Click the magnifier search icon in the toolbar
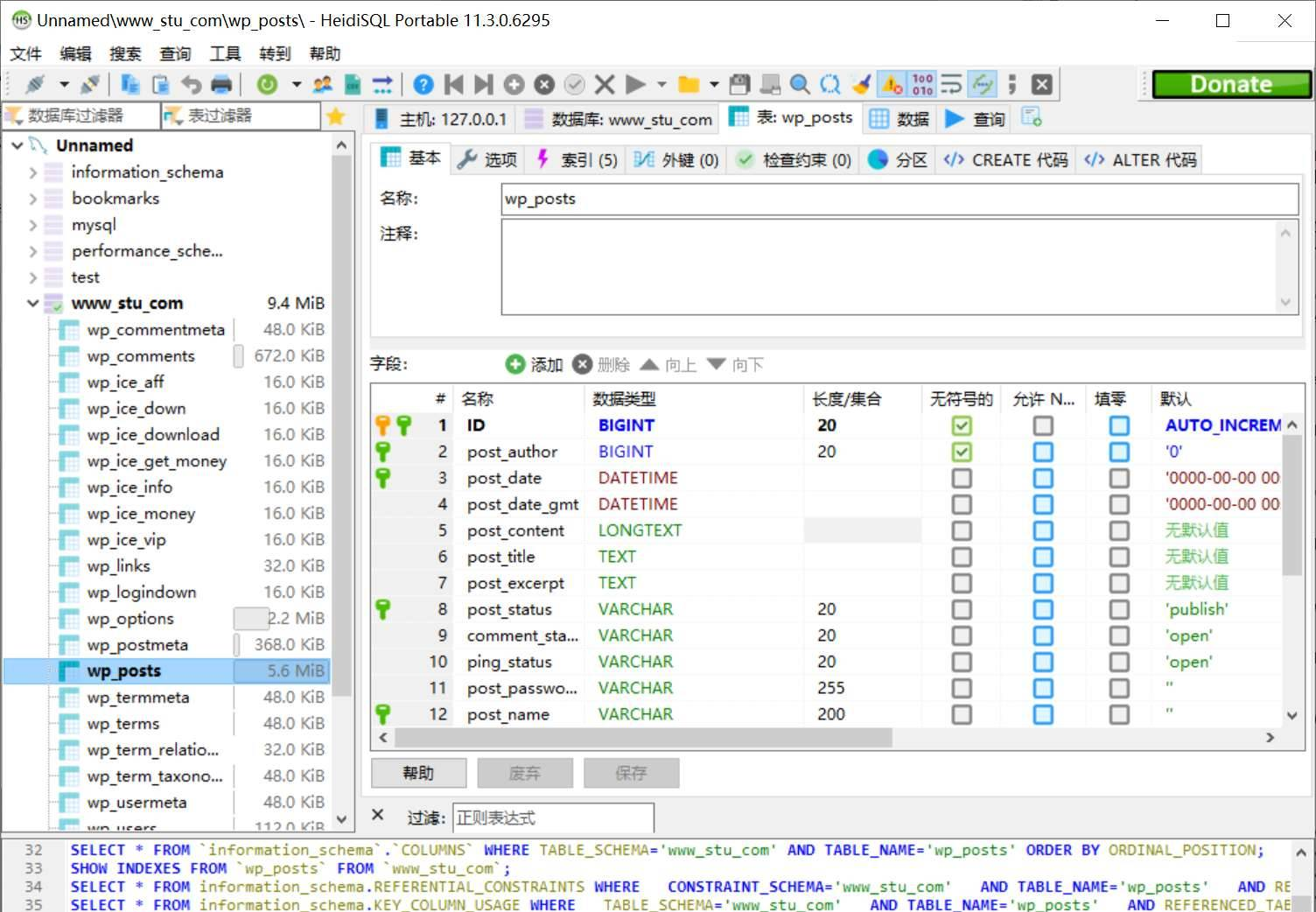Viewport: 1316px width, 912px height. tap(799, 84)
